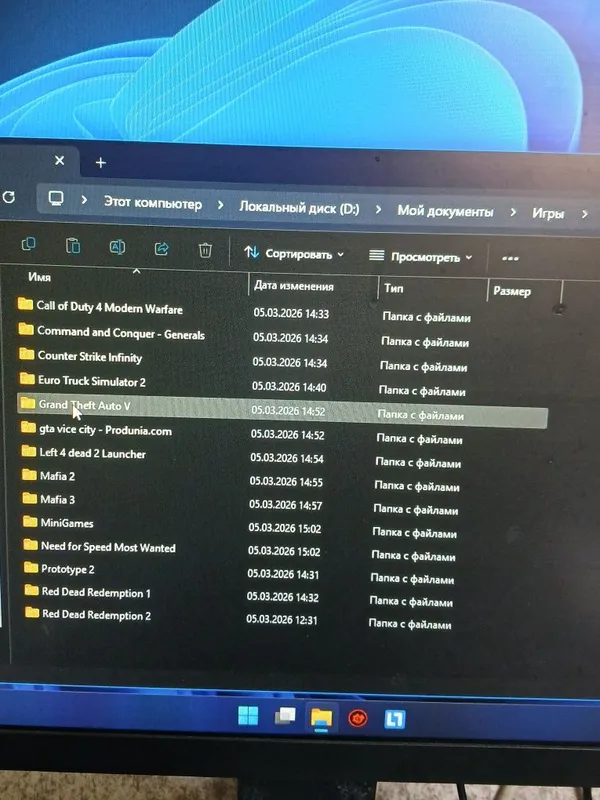Click the date 05.03.2026 12:31
Viewport: 600px width, 800px height.
[282, 620]
